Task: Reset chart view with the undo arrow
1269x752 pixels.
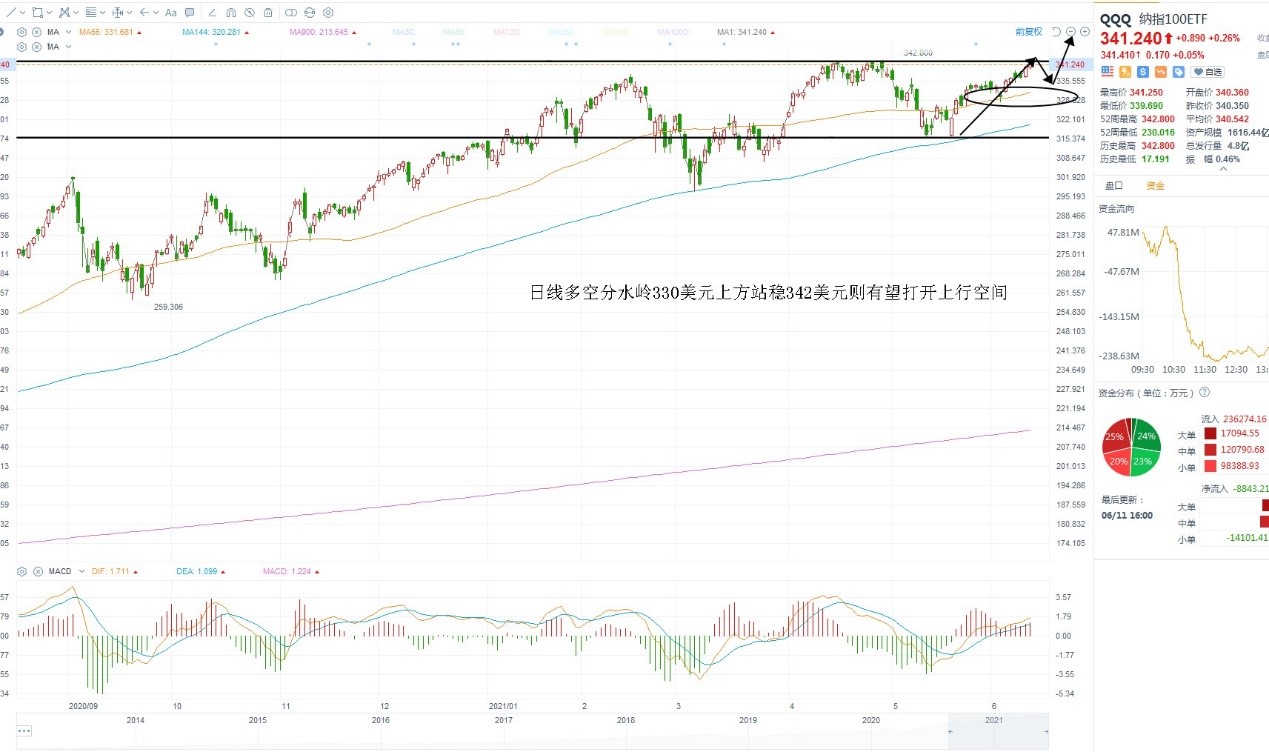Action: [x=1057, y=32]
